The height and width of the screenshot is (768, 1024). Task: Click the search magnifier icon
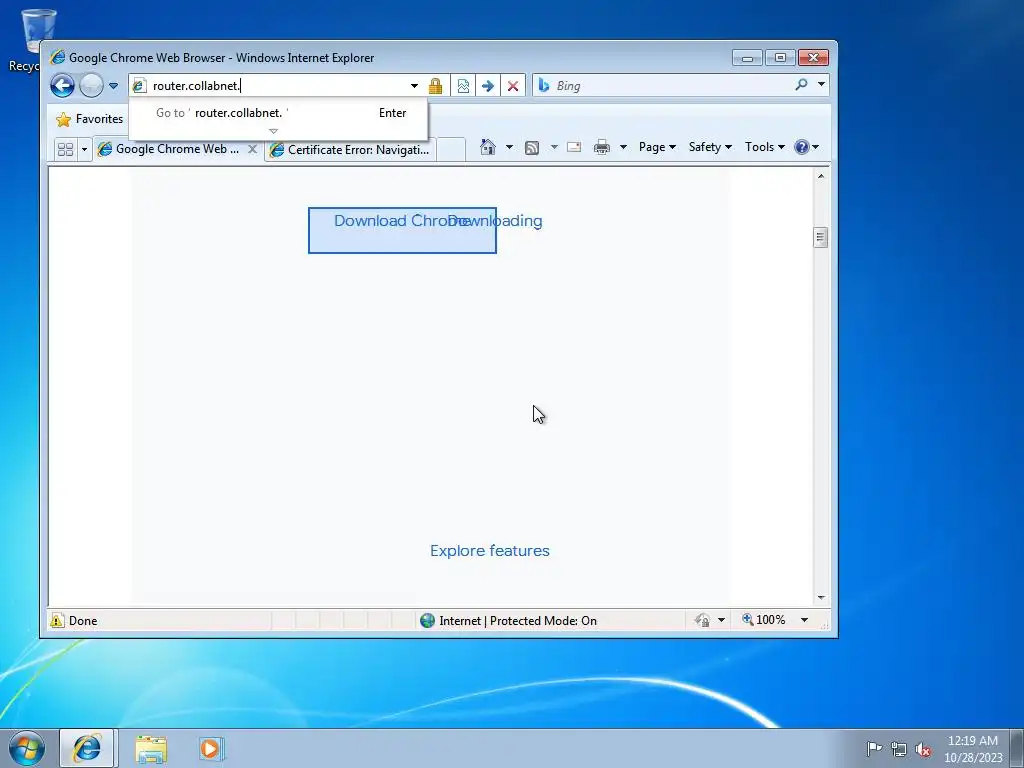801,84
